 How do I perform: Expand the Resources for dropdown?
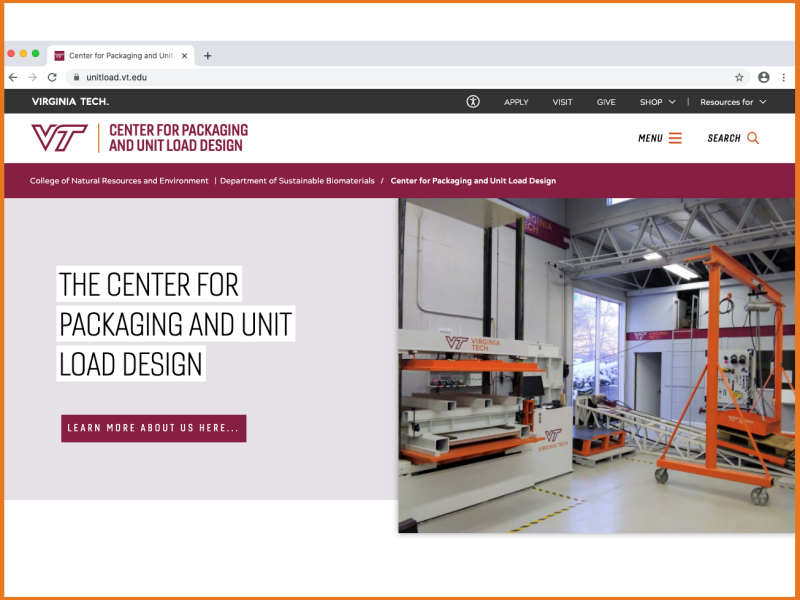pyautogui.click(x=733, y=102)
